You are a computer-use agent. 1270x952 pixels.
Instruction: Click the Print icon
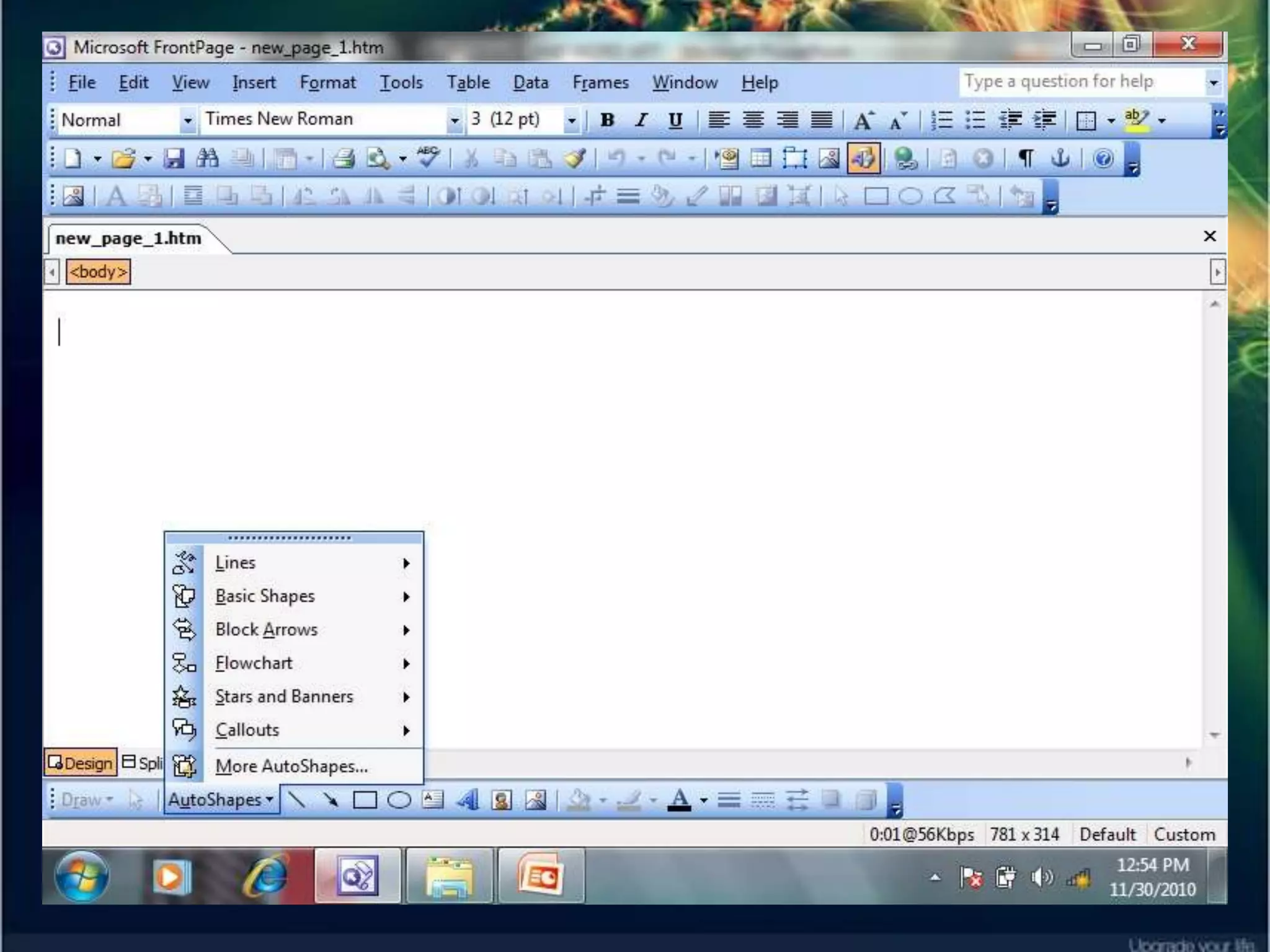tap(343, 159)
